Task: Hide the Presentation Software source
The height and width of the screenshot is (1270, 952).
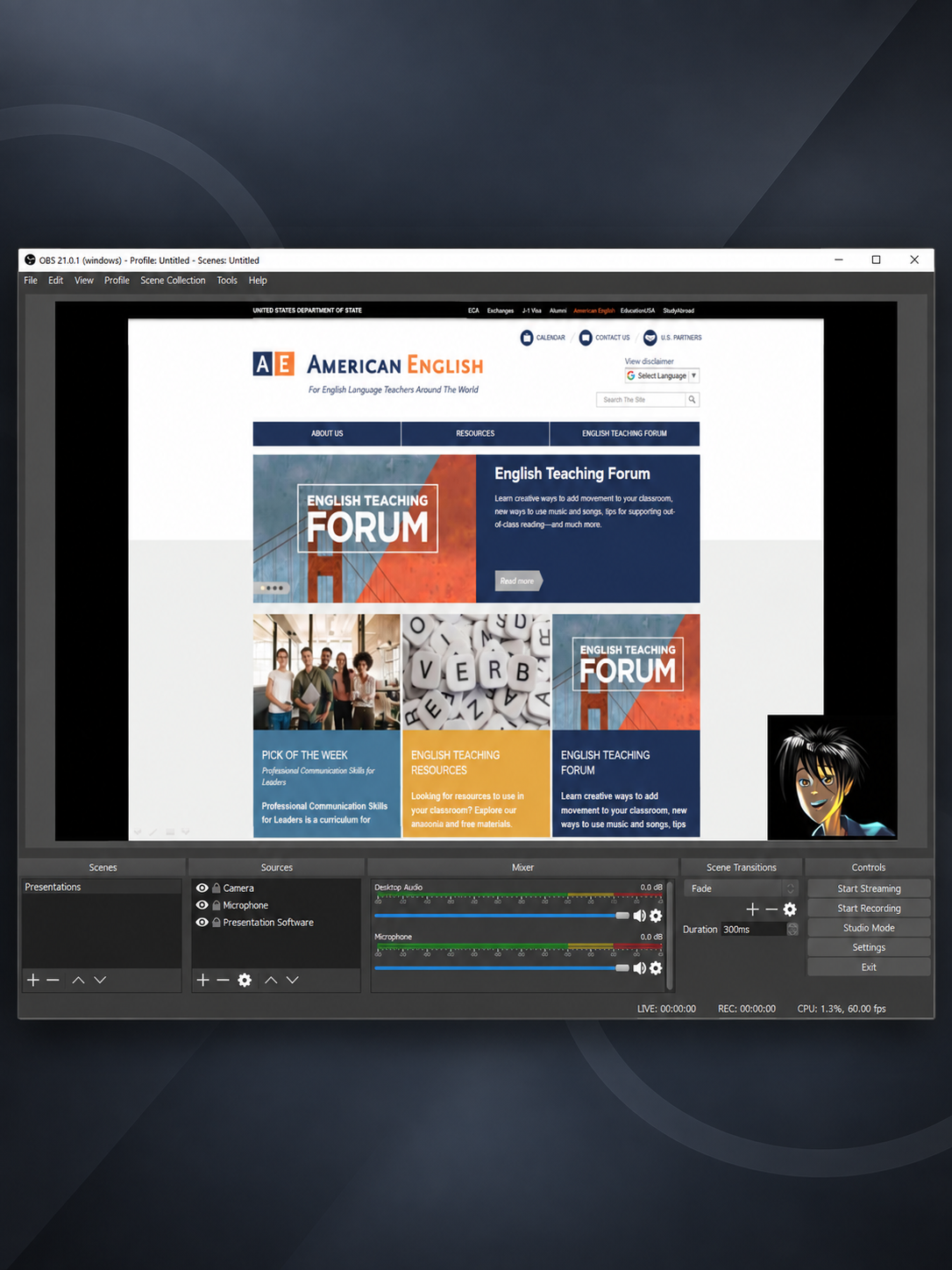Action: (x=202, y=923)
